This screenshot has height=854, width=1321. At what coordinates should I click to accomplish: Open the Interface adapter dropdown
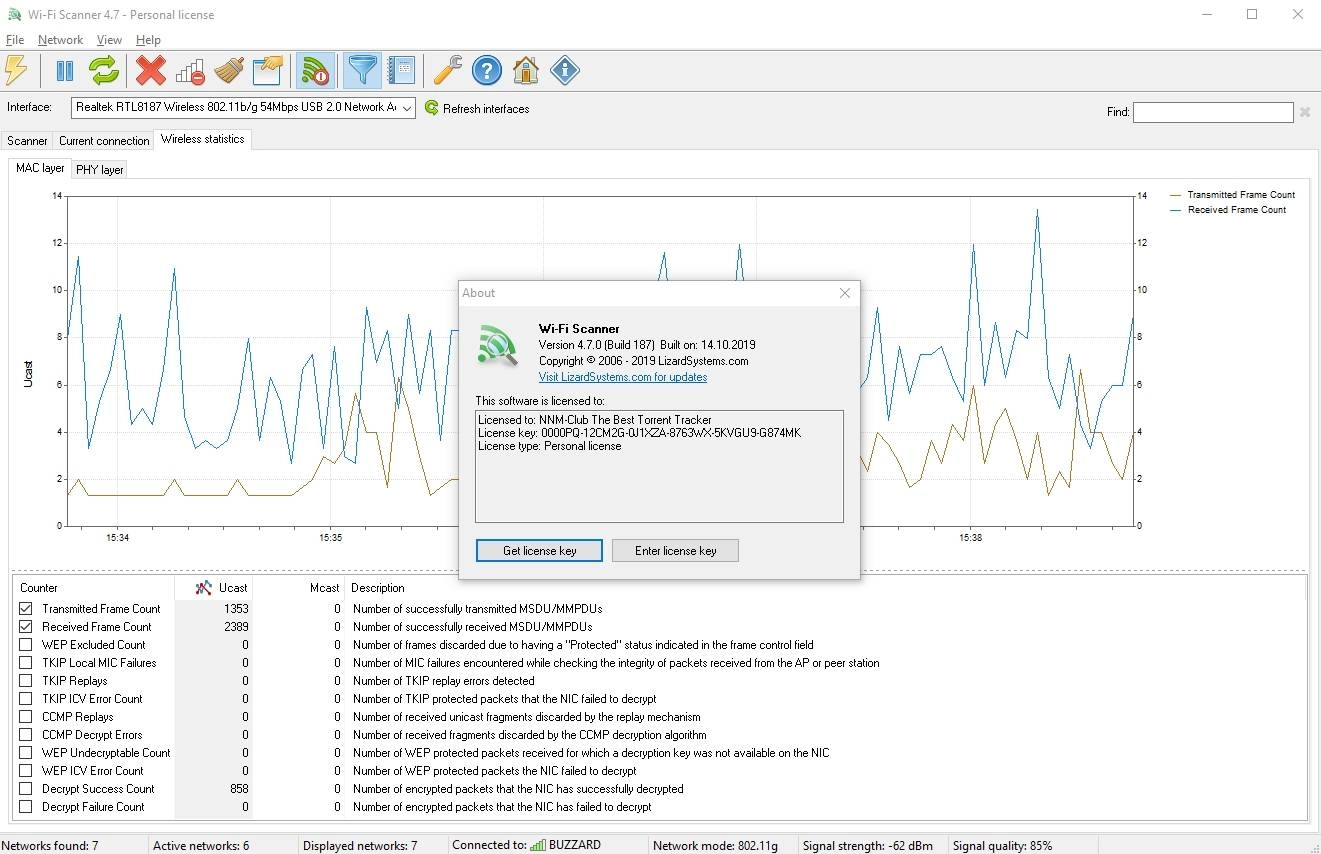point(243,107)
